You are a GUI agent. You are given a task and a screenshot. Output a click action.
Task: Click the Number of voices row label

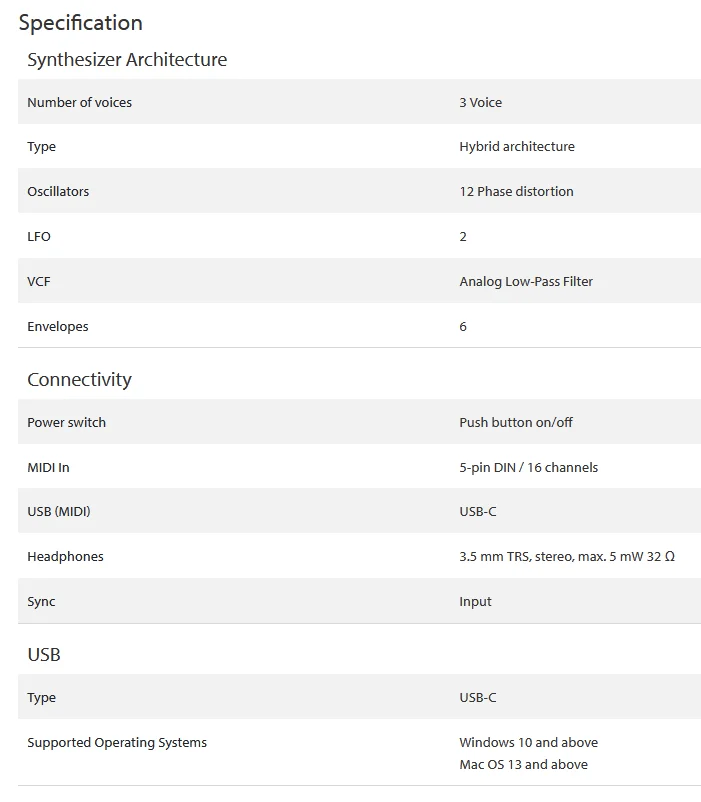click(x=79, y=102)
